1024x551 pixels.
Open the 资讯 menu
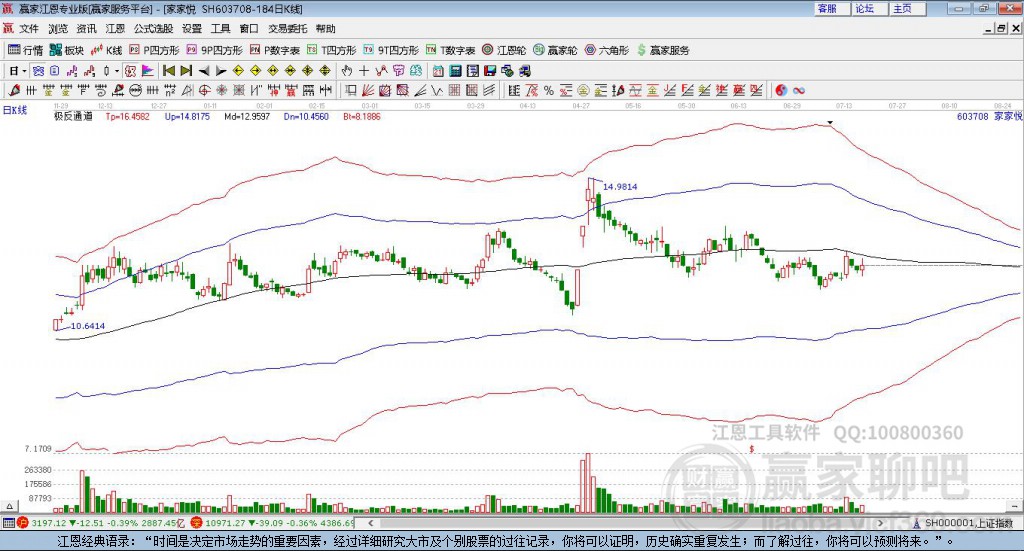86,29
